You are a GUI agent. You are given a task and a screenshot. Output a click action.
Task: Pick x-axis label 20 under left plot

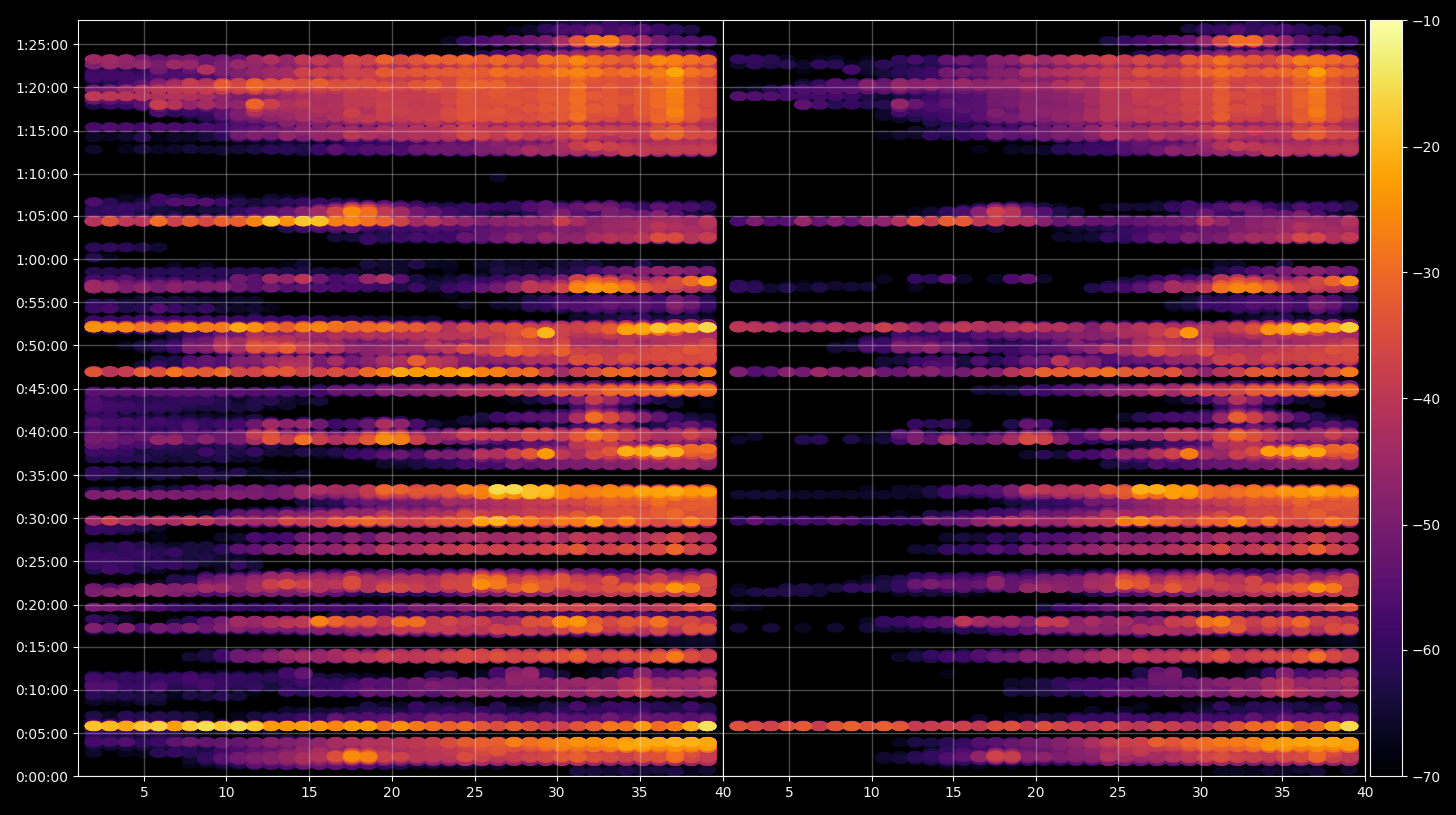click(392, 793)
